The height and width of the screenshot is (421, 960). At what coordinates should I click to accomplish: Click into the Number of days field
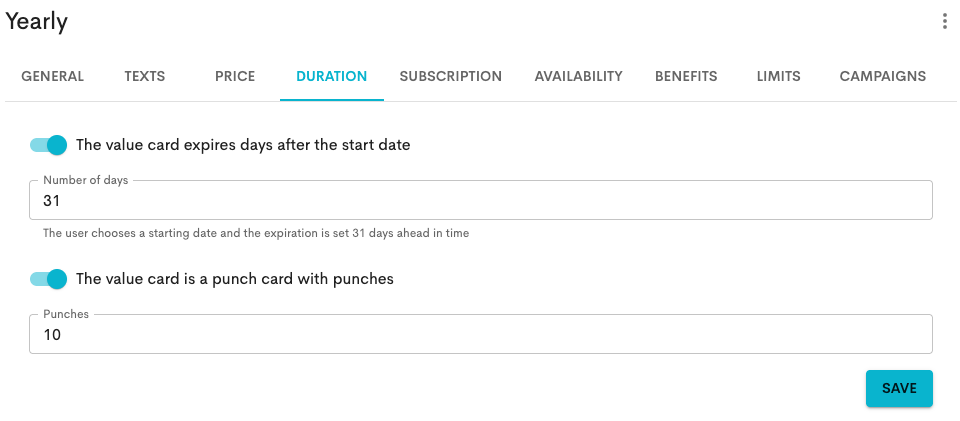[x=480, y=201]
